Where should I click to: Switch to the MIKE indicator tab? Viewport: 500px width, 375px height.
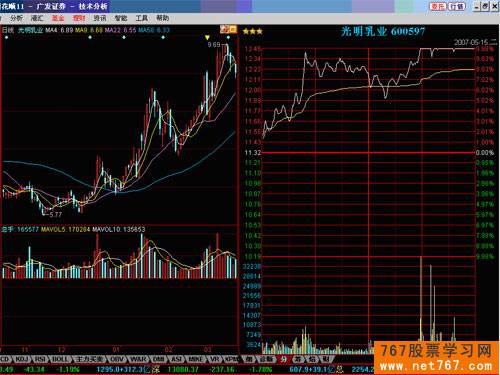pos(196,359)
